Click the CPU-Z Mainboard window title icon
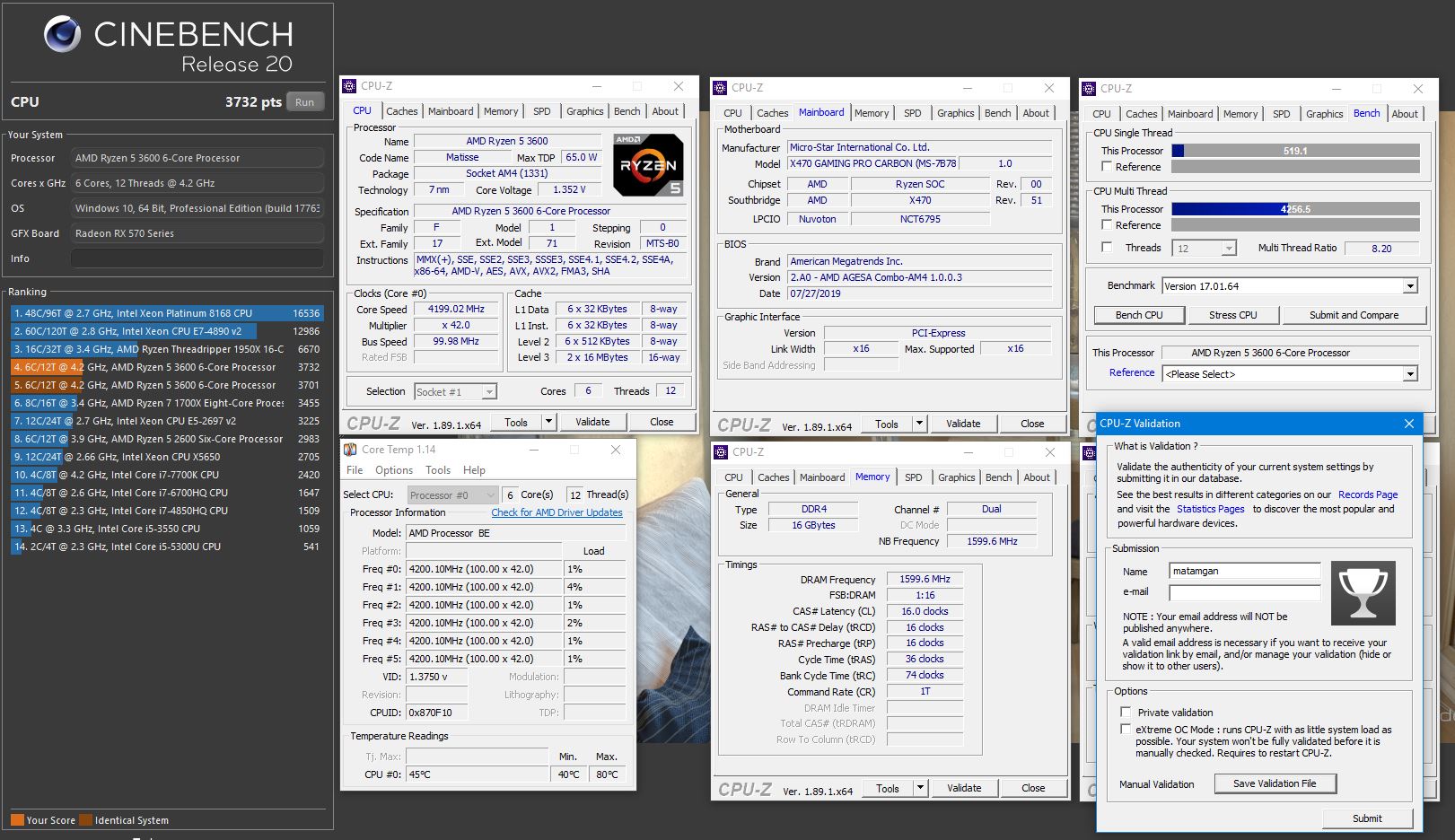The width and height of the screenshot is (1455, 840). (x=720, y=88)
